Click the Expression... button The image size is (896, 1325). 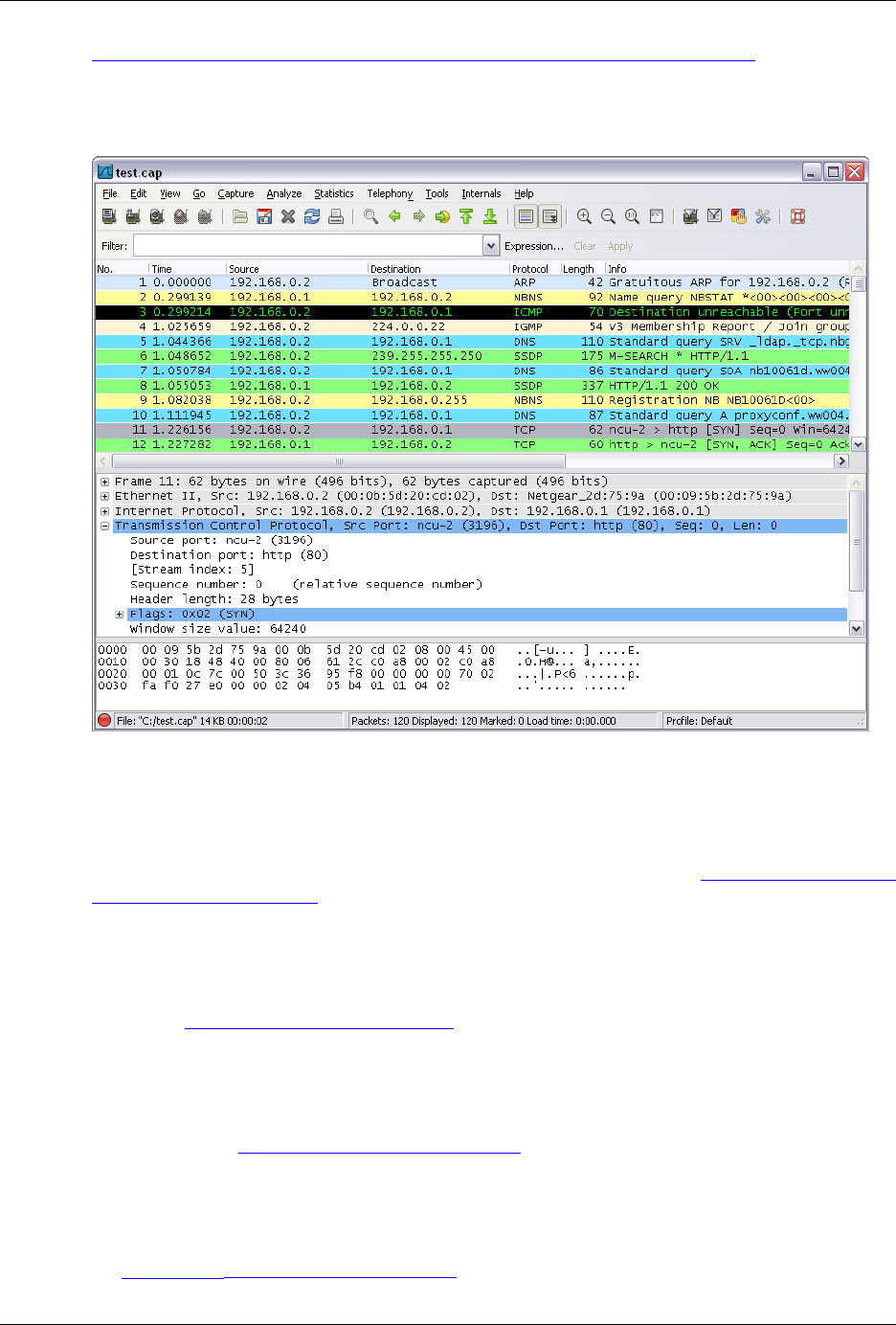coord(534,246)
